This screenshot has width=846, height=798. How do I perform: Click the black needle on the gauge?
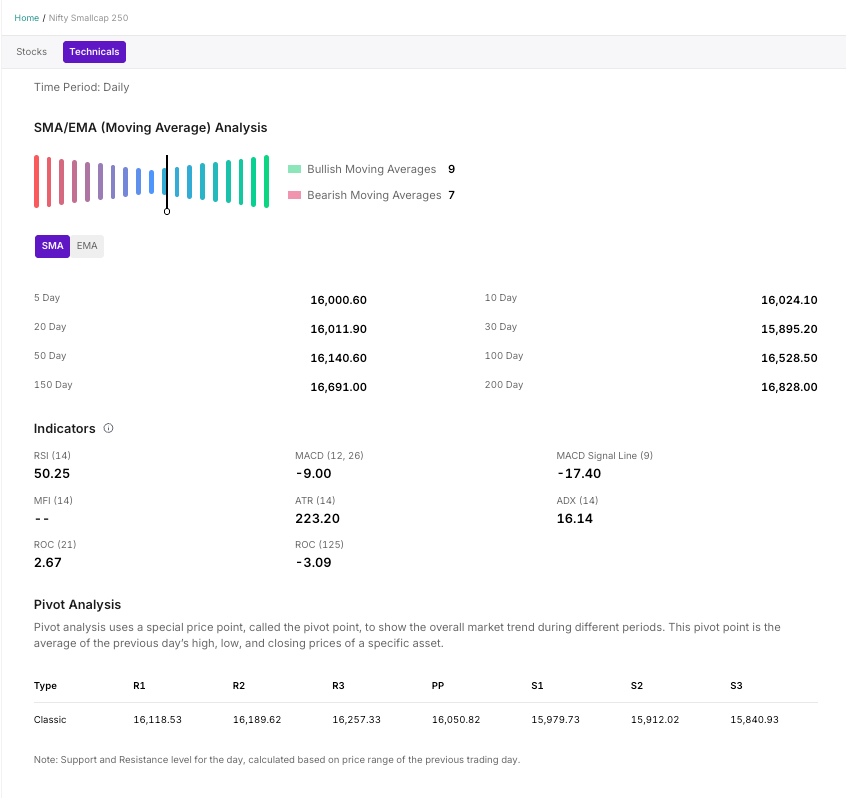pos(167,181)
